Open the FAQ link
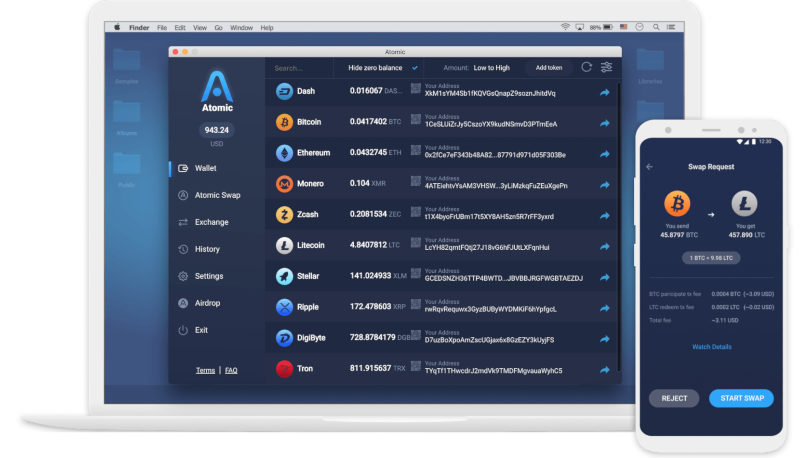800x458 pixels. [x=231, y=370]
